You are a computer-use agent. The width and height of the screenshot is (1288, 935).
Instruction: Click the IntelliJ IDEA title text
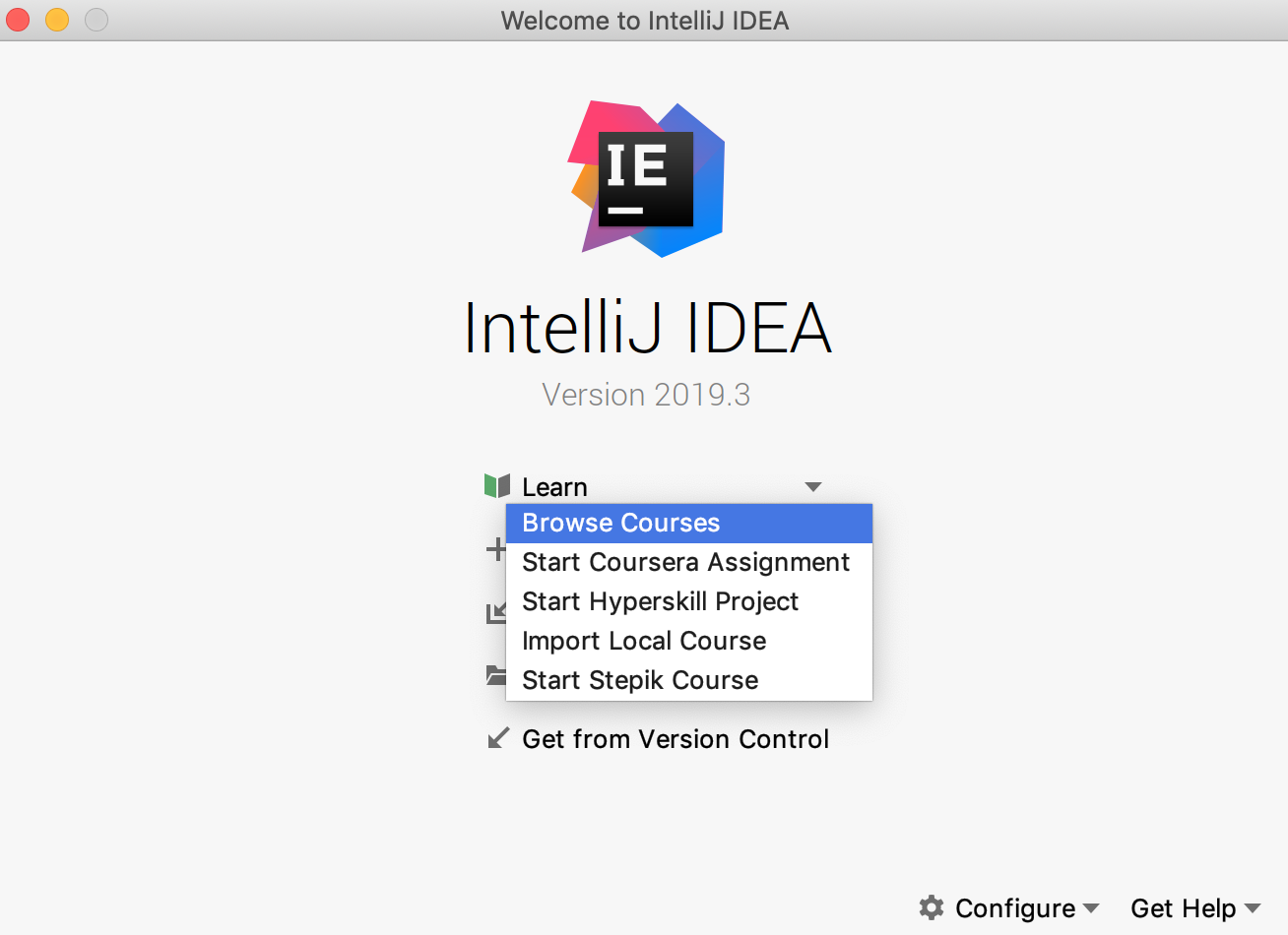pos(648,328)
